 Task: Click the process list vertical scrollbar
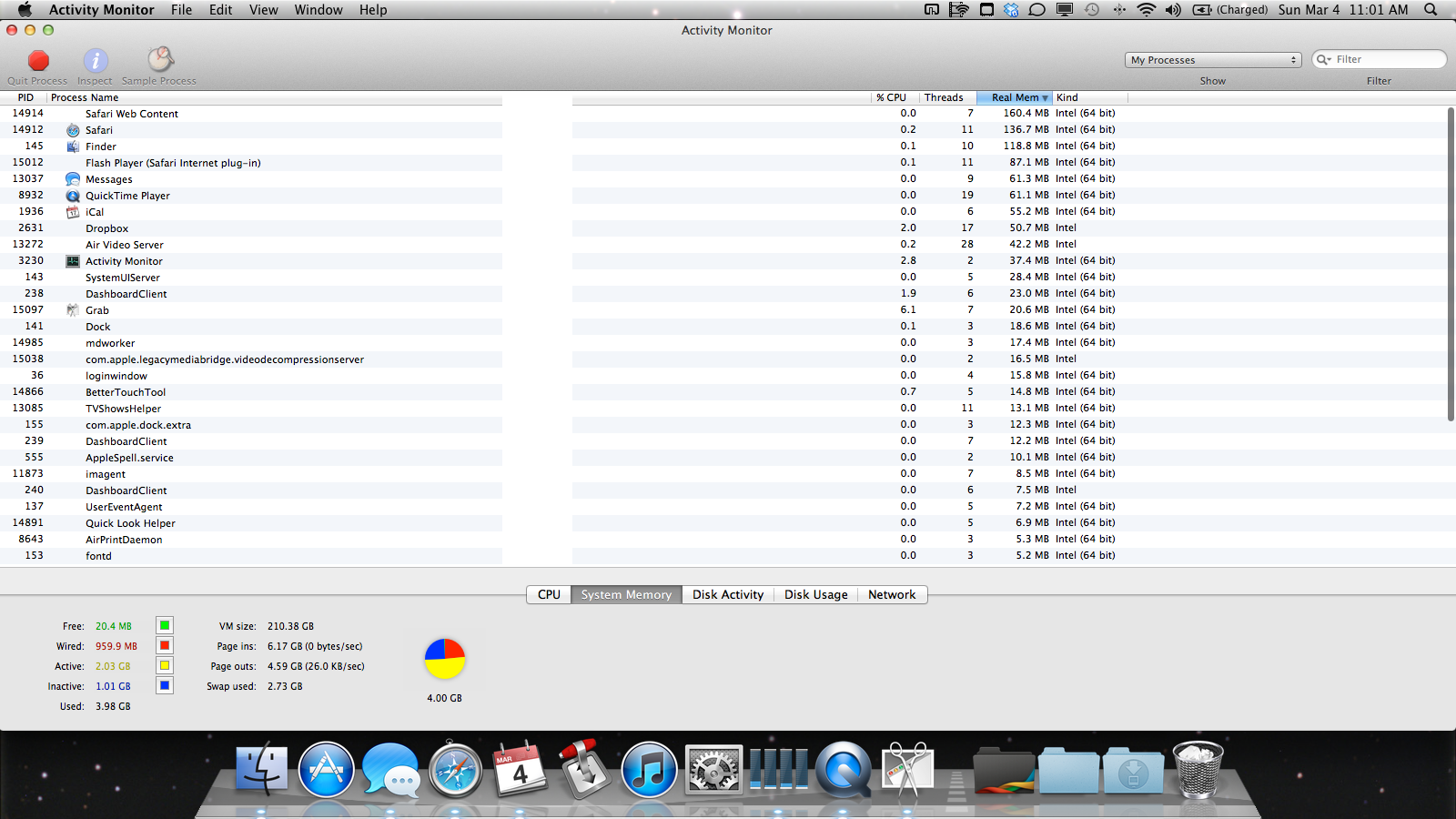(x=1451, y=264)
